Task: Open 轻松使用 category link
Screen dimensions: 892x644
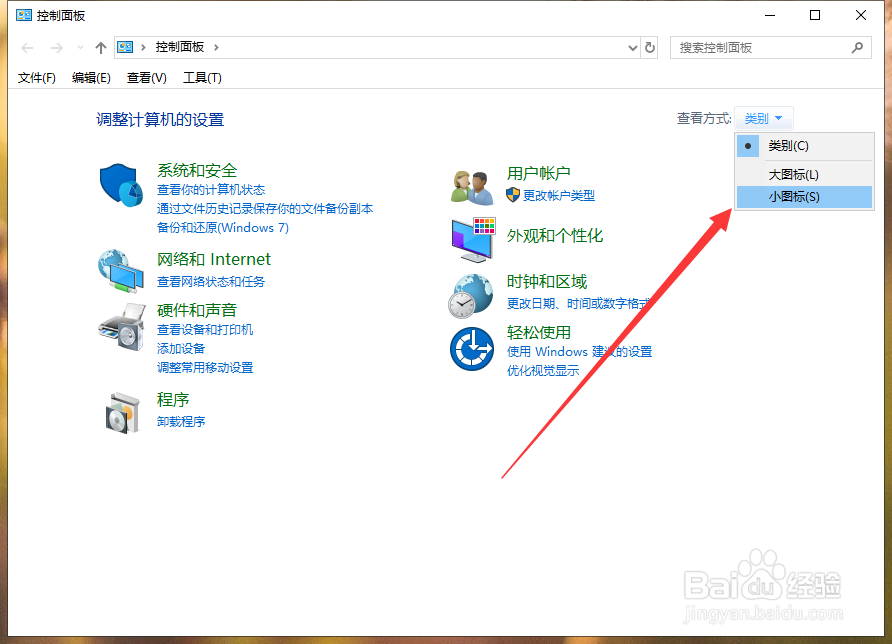Action: (x=539, y=332)
